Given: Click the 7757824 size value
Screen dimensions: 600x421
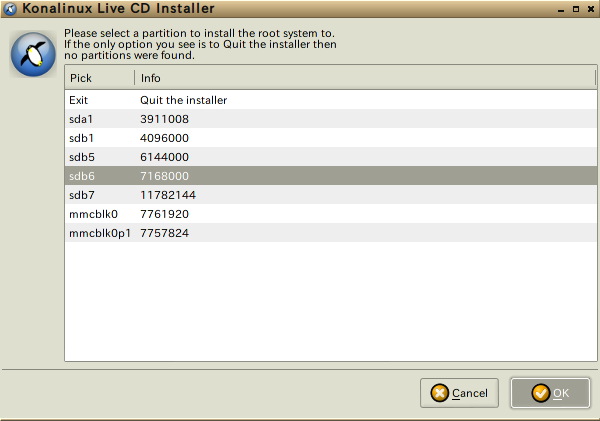Looking at the screenshot, I should click(x=165, y=233).
